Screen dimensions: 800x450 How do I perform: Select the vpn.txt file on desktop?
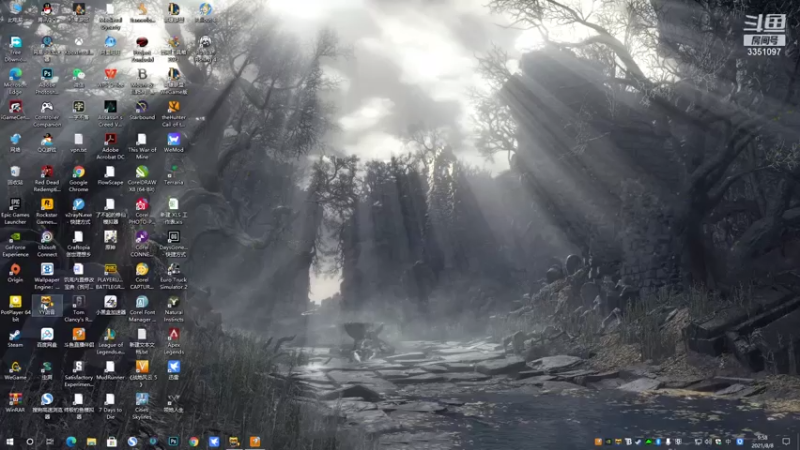pos(78,142)
